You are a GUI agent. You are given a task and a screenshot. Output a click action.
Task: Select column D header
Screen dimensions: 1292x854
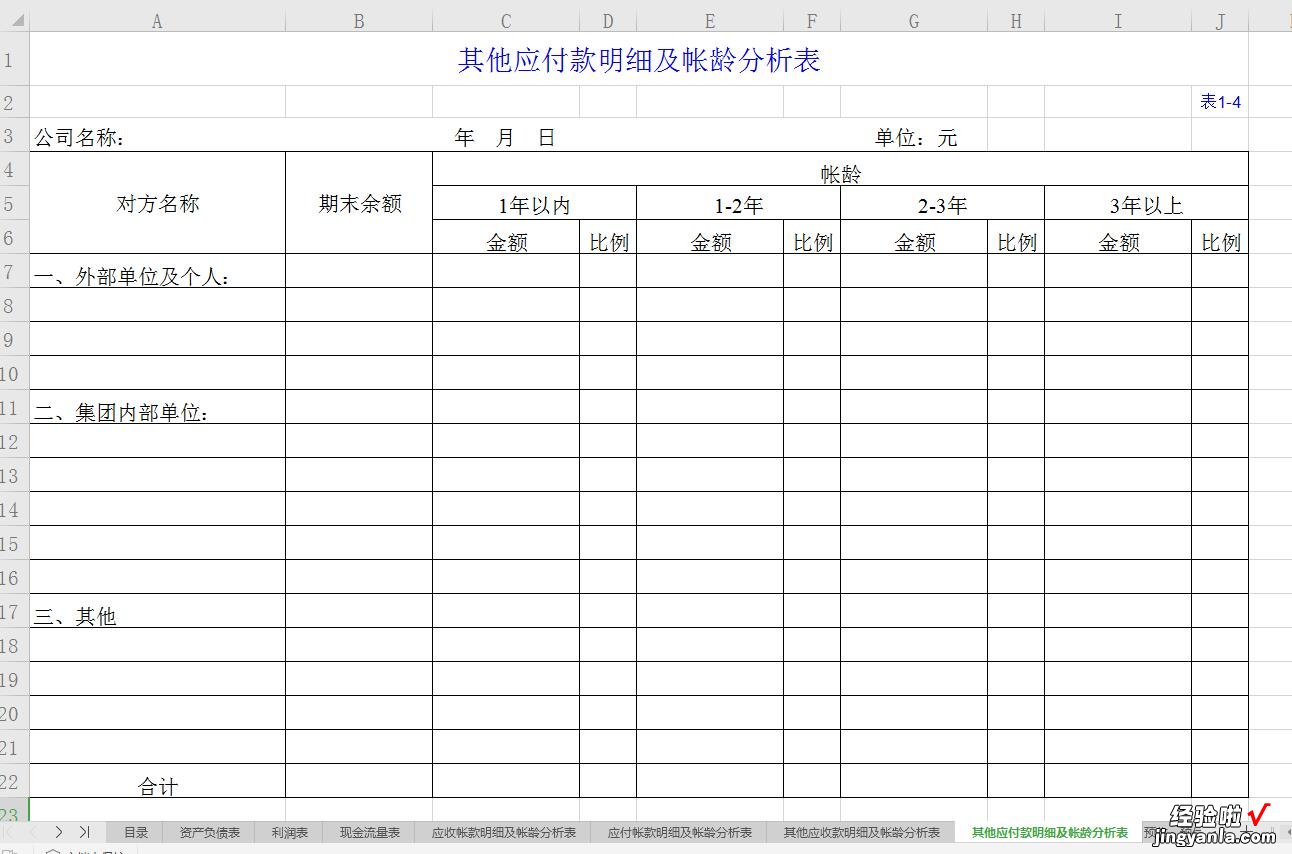[x=608, y=21]
